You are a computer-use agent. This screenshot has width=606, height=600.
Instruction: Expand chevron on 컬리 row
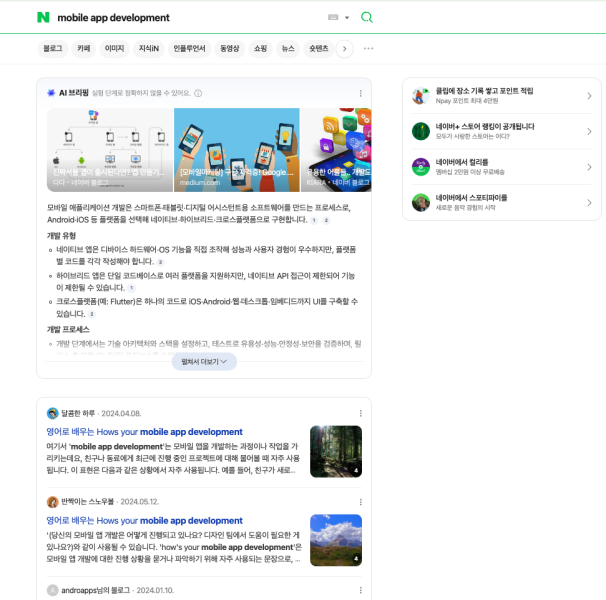pyautogui.click(x=589, y=167)
